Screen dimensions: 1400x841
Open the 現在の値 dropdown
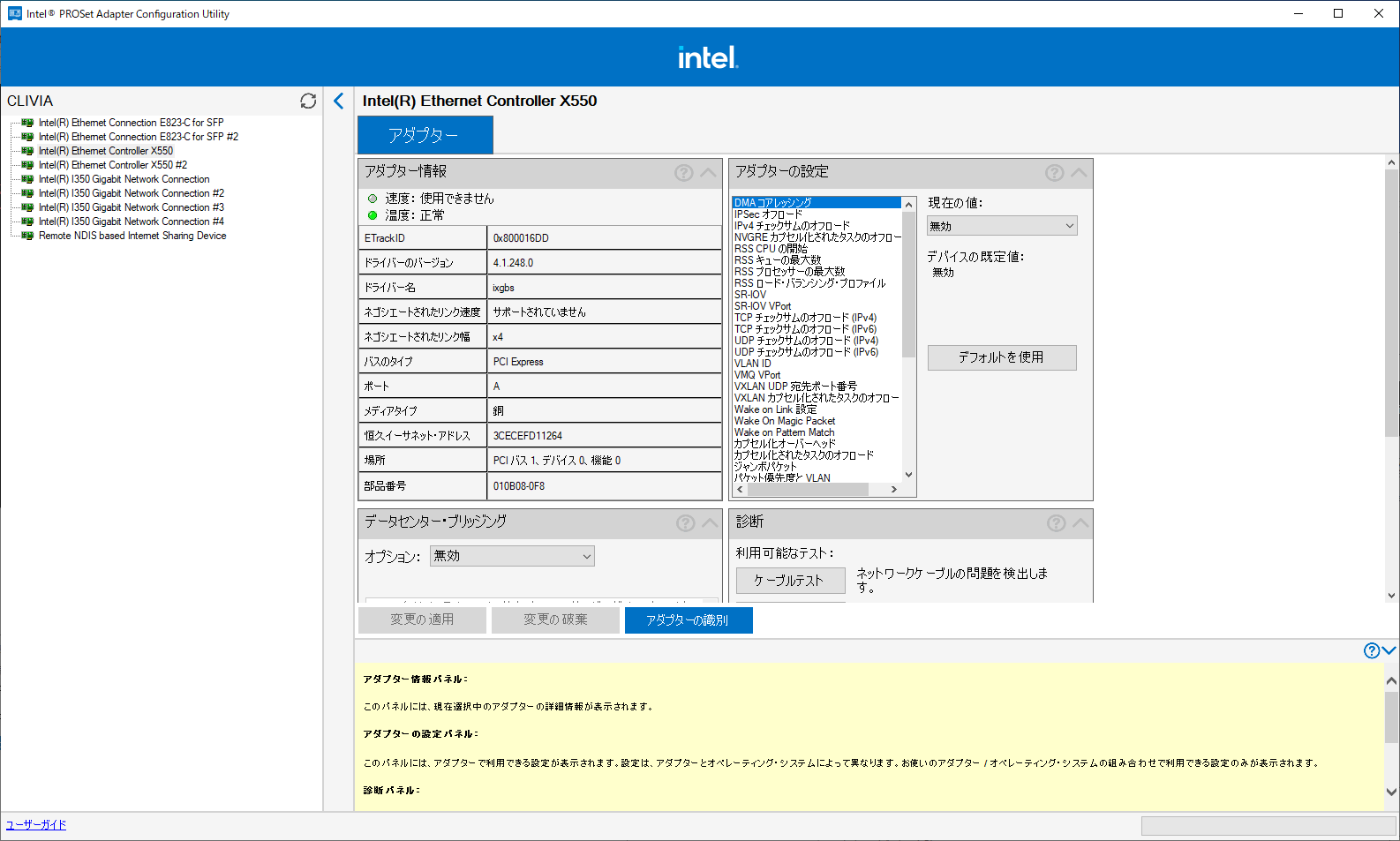[1002, 226]
